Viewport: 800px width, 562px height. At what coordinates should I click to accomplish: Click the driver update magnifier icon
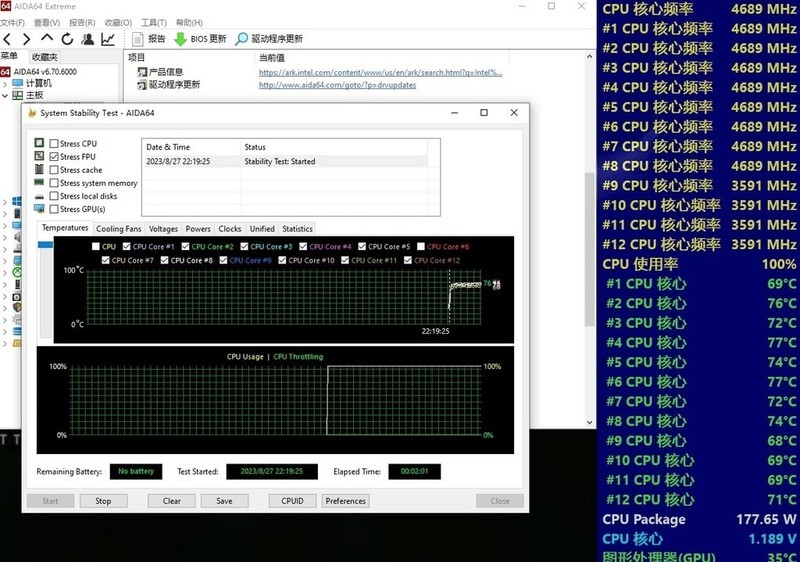point(241,39)
